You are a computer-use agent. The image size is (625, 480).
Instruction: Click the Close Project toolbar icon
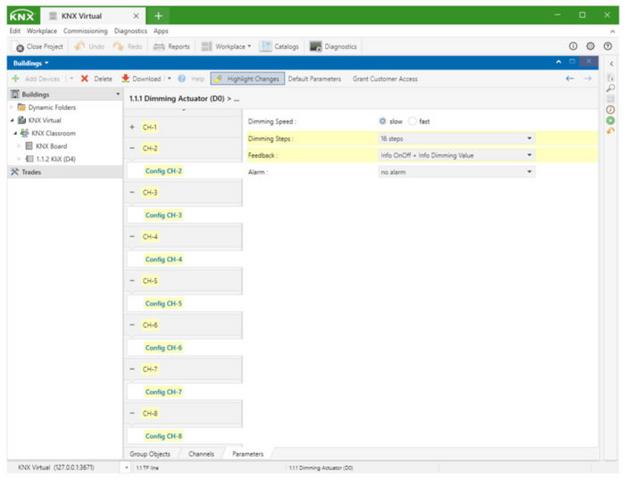tap(20, 47)
